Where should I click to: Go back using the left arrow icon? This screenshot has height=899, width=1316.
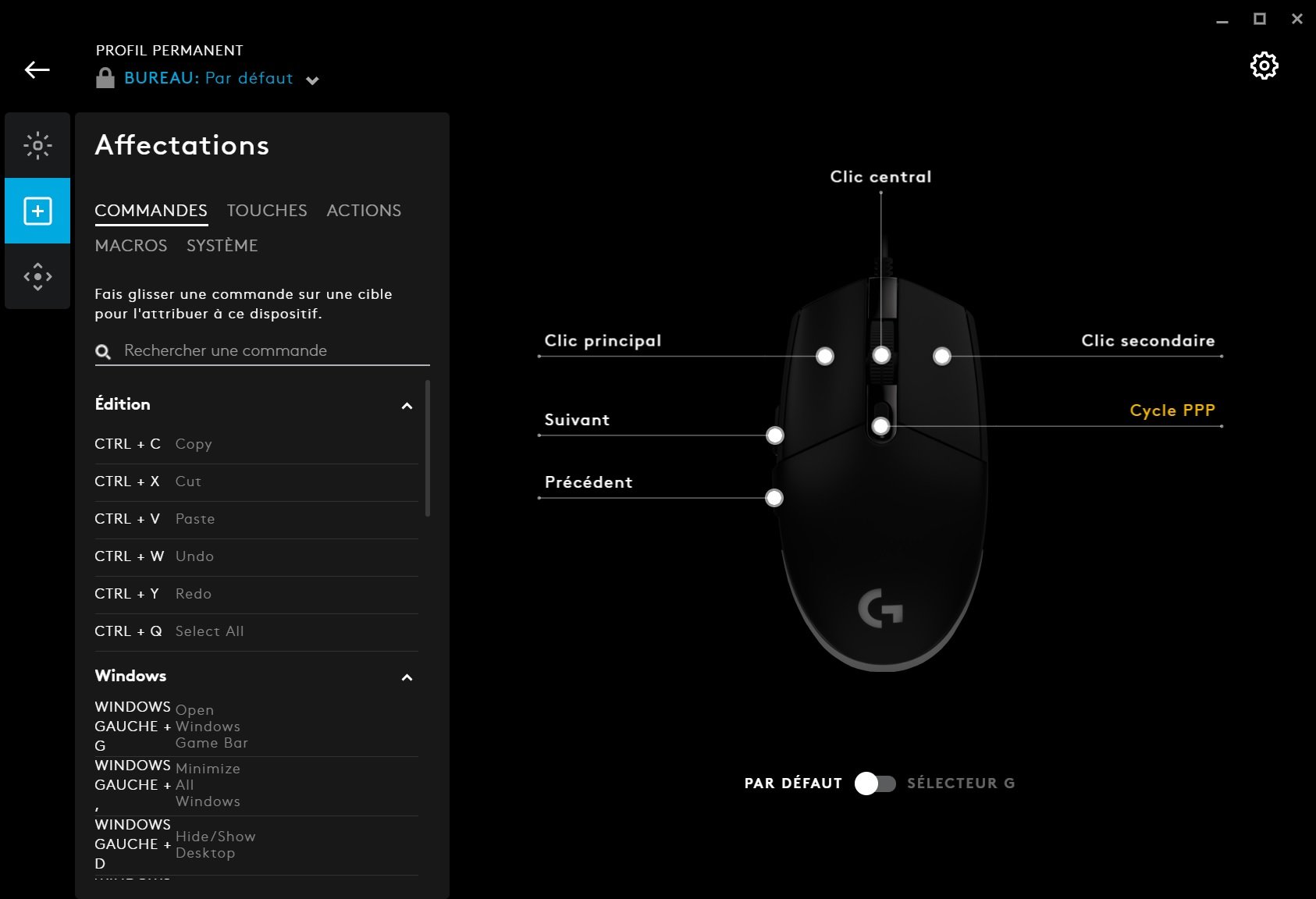(37, 70)
